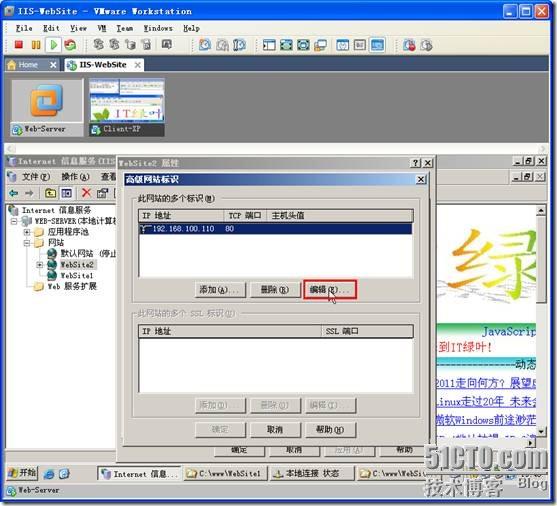
Task: Click the Internet Explorer icon in the quick launch
Action: click(49, 474)
